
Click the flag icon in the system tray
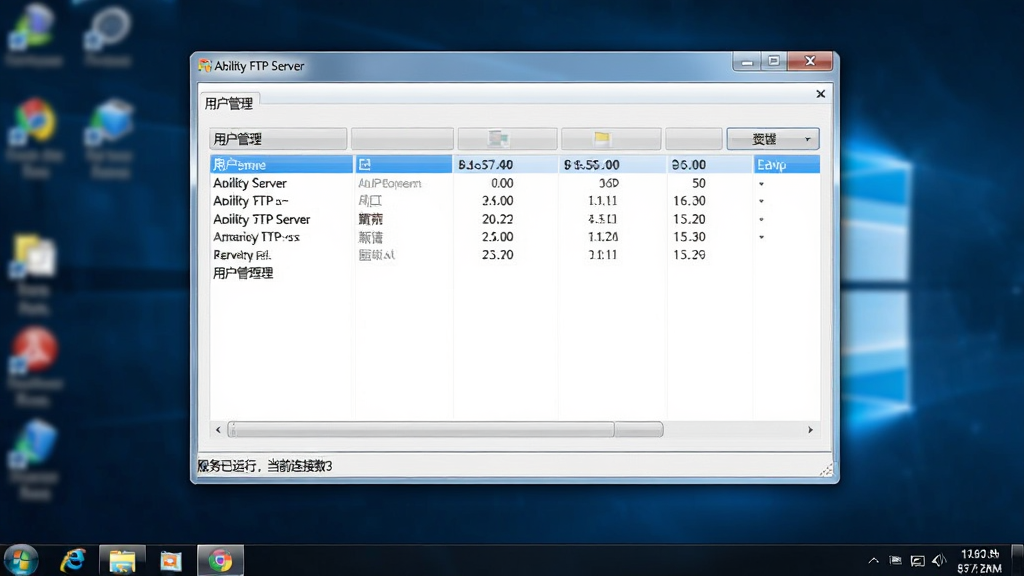click(896, 560)
